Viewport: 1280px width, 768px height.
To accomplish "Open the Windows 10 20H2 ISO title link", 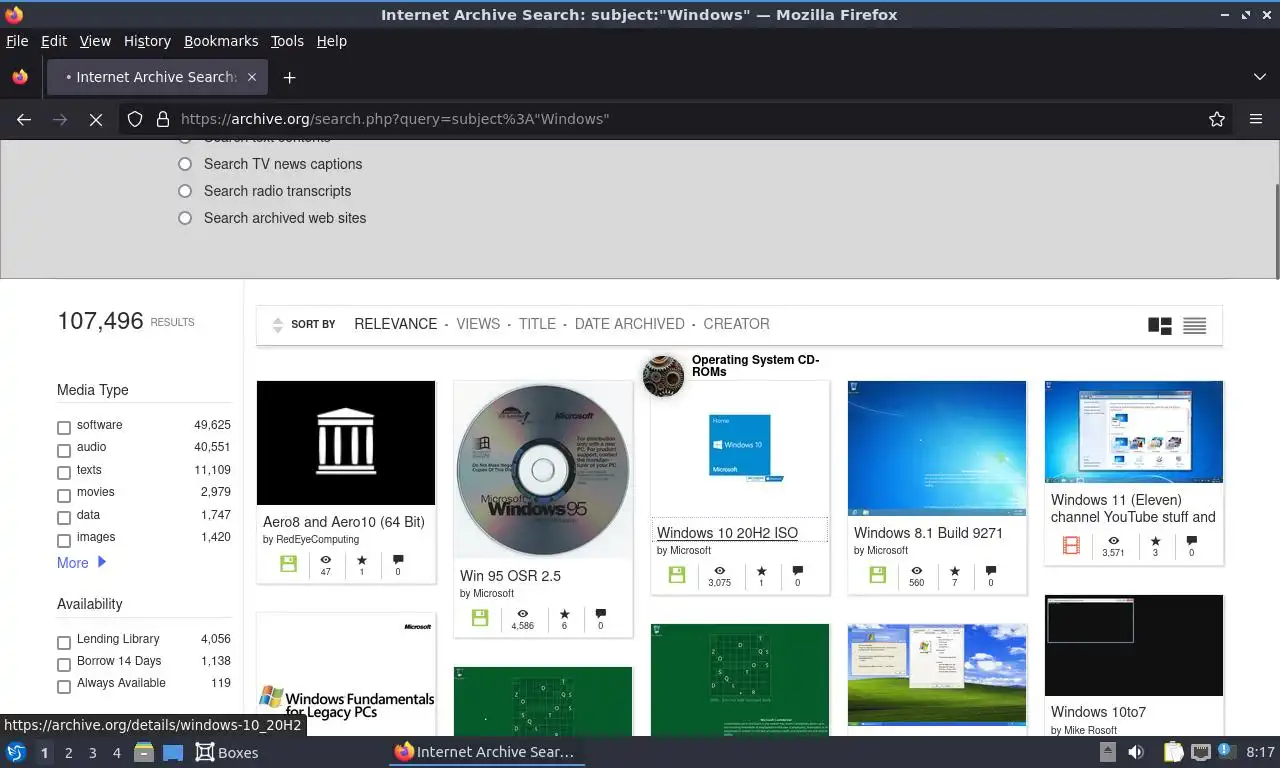I will (727, 533).
